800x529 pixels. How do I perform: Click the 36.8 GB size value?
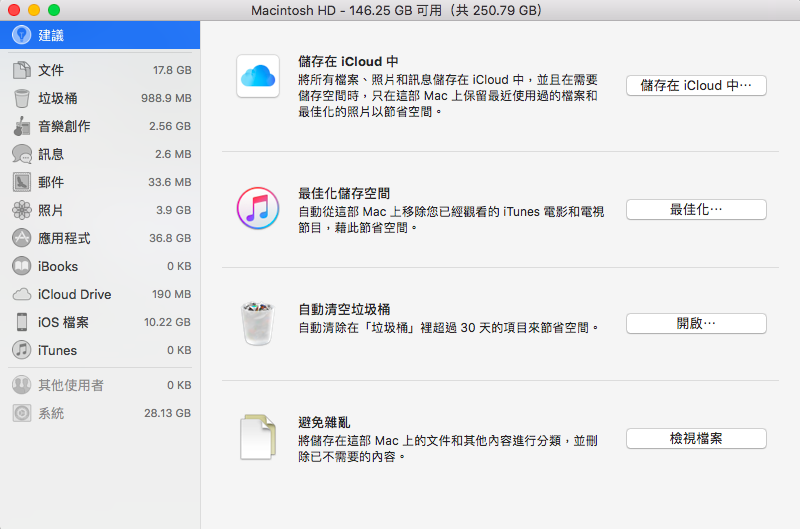[170, 238]
